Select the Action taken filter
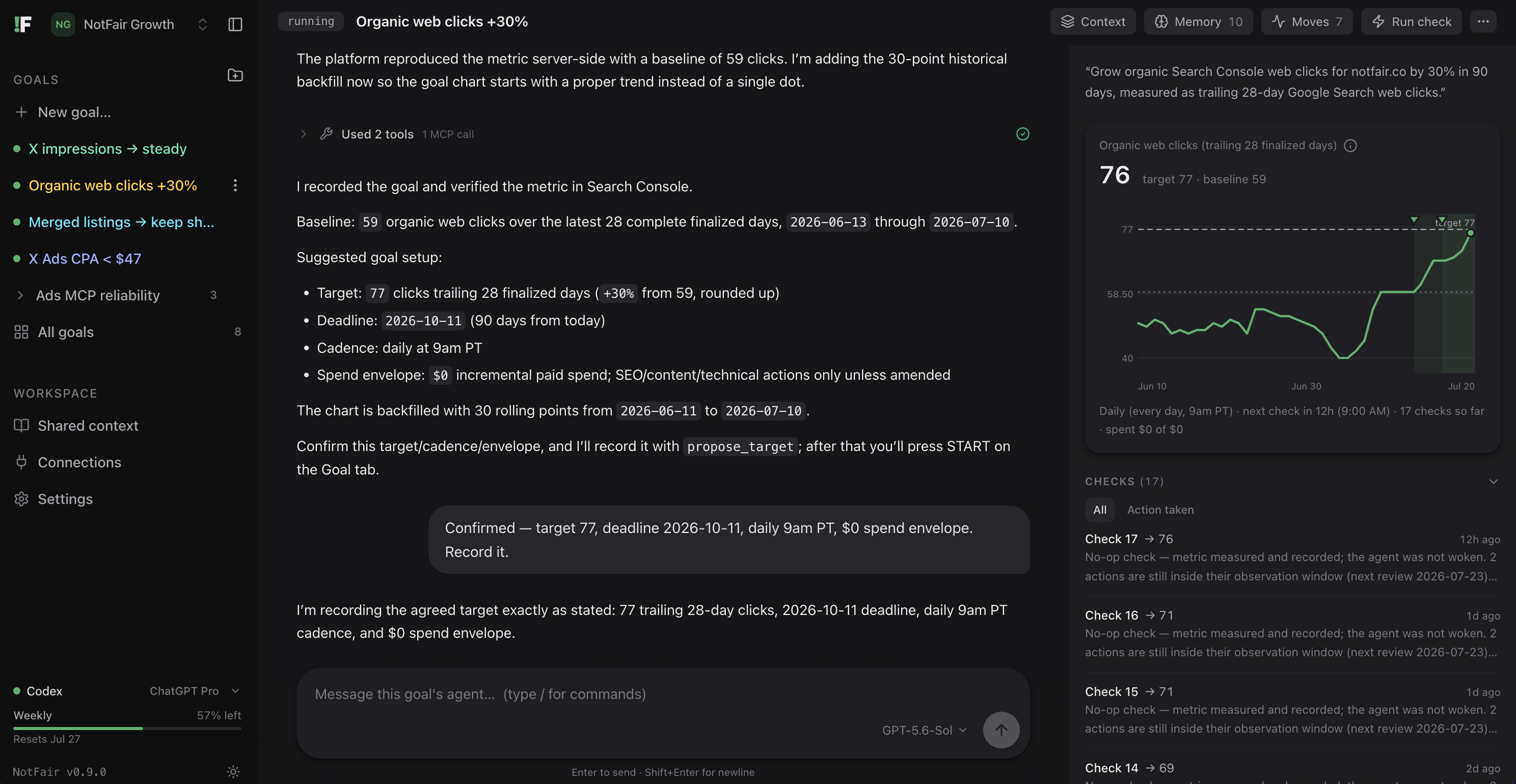The width and height of the screenshot is (1516, 784). [x=1160, y=509]
